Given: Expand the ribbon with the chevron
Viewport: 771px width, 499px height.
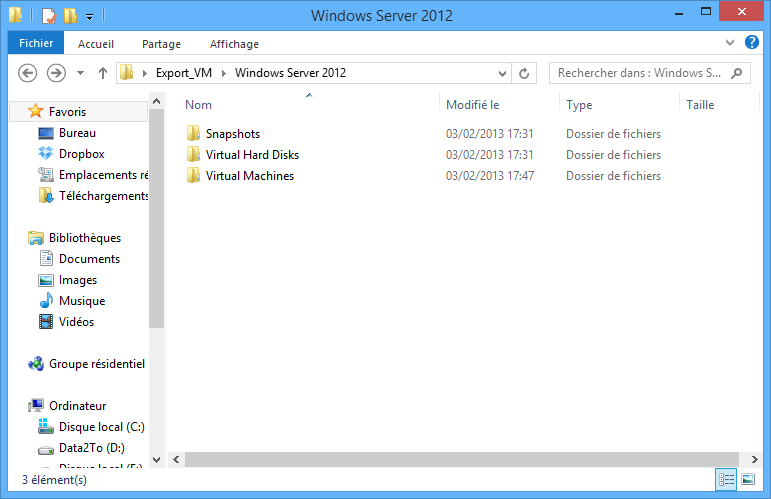Looking at the screenshot, I should click(730, 43).
